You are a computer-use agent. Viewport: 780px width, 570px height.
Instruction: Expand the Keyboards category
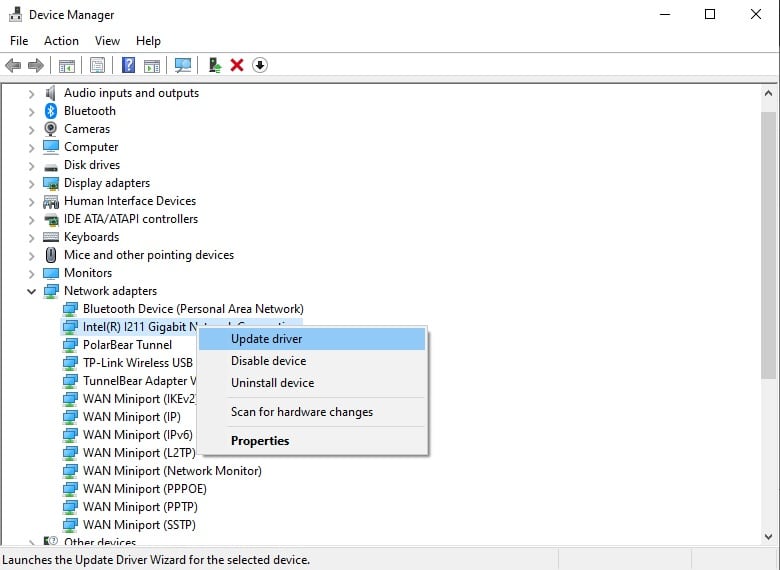point(31,237)
